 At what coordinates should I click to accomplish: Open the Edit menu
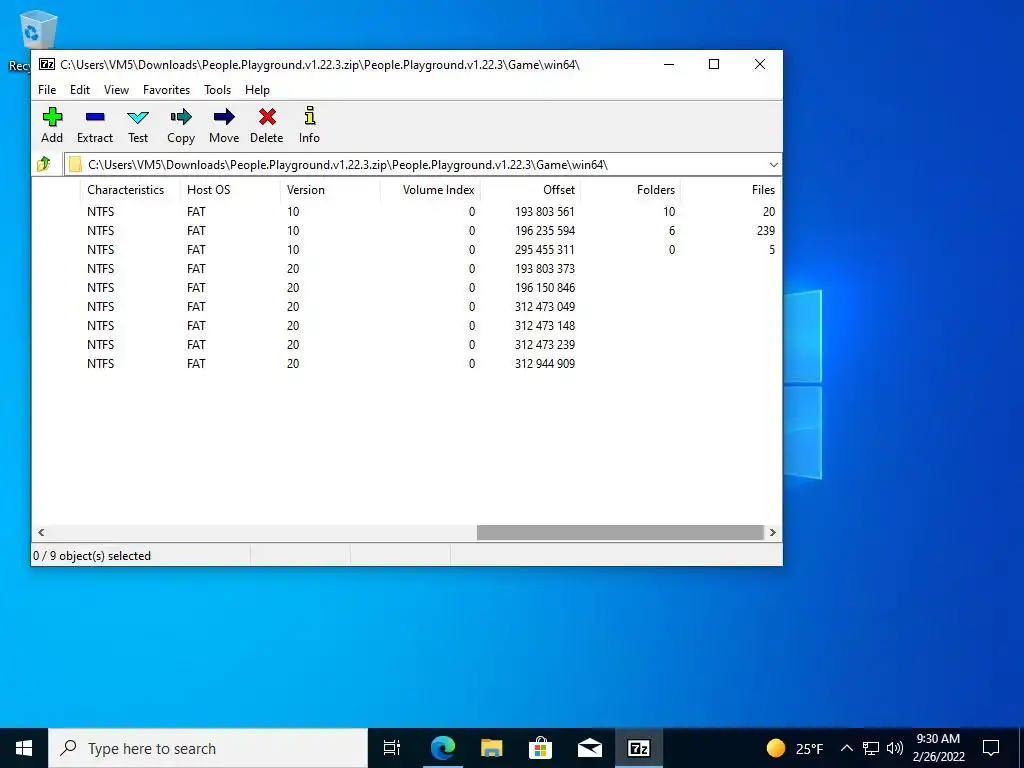point(80,89)
